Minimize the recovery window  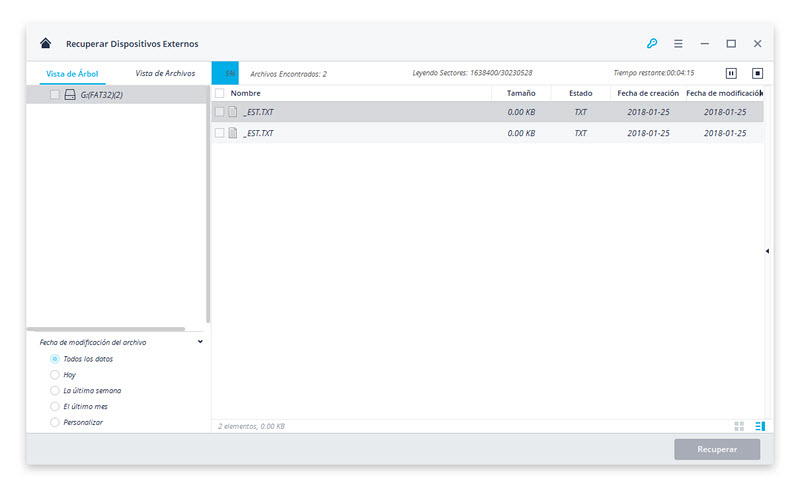click(705, 44)
